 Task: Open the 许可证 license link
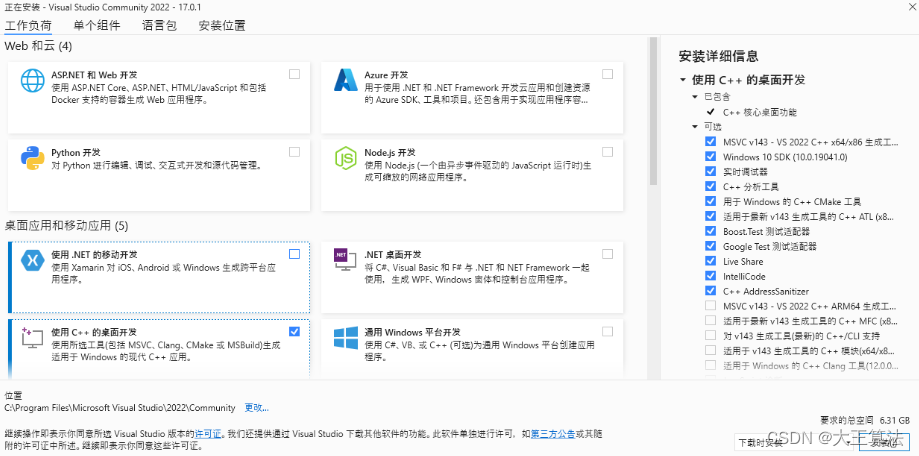coord(208,434)
